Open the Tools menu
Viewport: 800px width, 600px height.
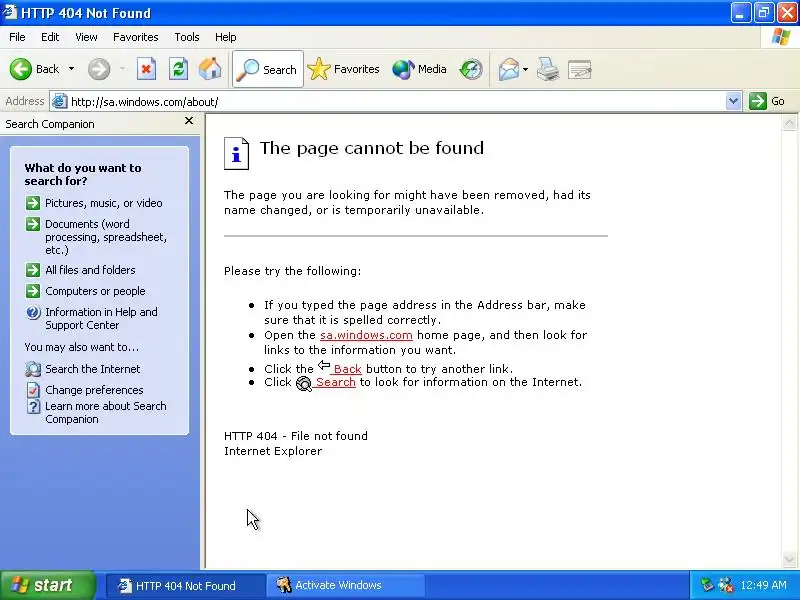(x=187, y=37)
